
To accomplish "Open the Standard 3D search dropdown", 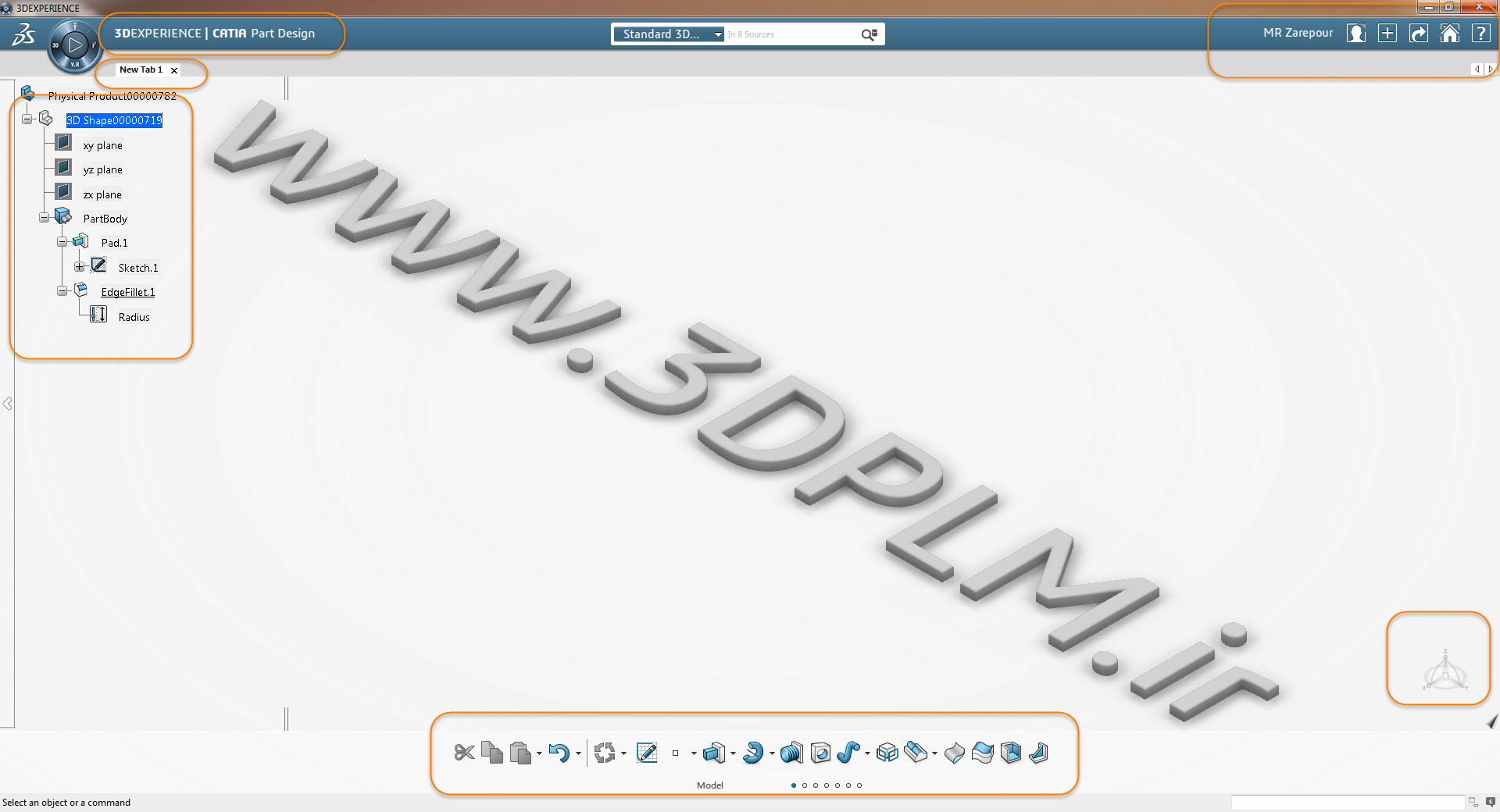I will (669, 34).
